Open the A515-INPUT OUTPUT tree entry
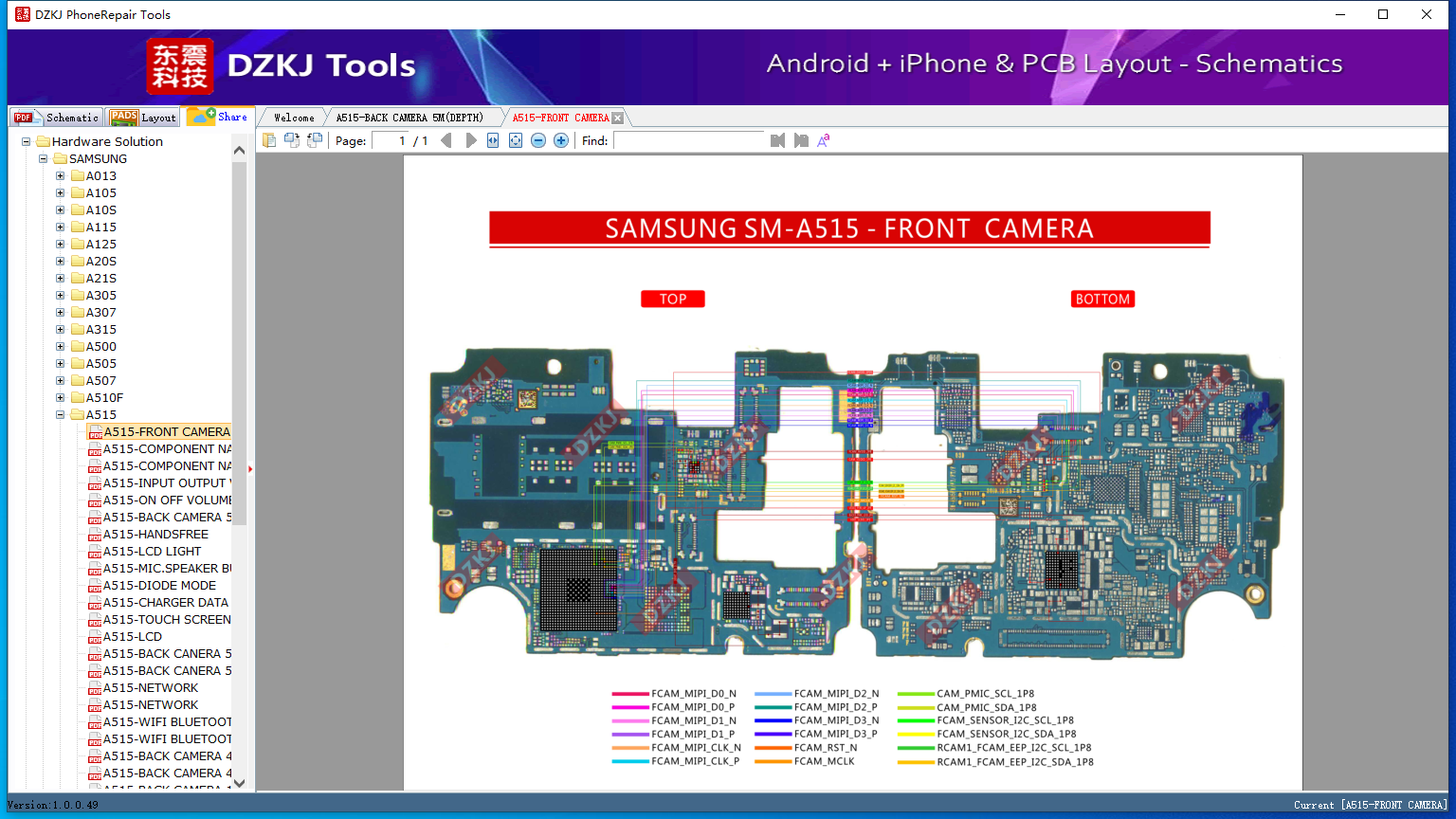Viewport: 1456px width, 819px height. click(167, 482)
